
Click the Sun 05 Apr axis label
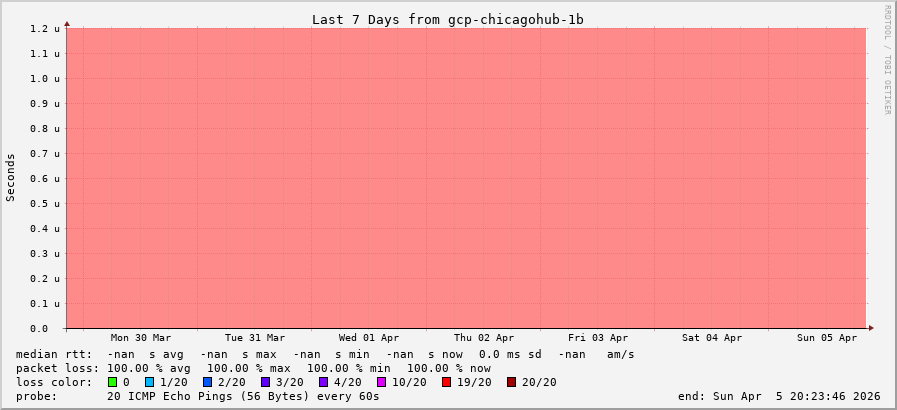click(827, 338)
